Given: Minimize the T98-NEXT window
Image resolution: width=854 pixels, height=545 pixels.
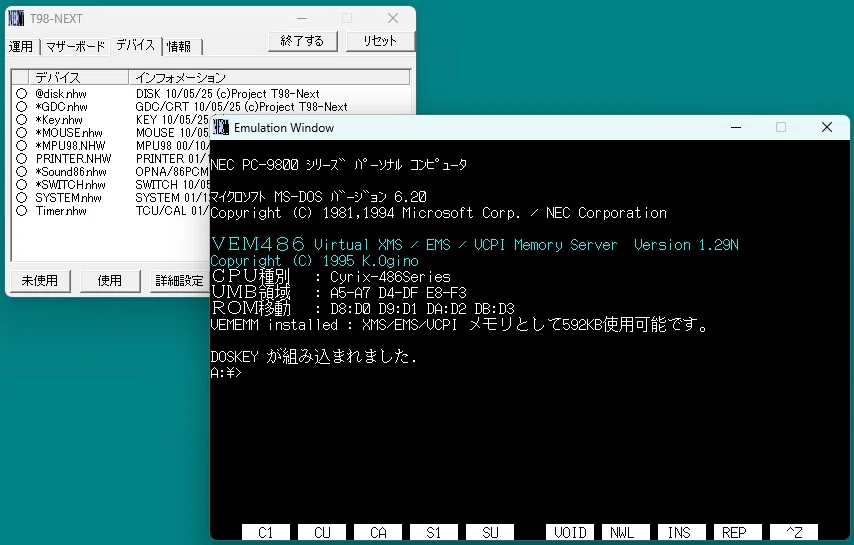Looking at the screenshot, I should click(302, 19).
